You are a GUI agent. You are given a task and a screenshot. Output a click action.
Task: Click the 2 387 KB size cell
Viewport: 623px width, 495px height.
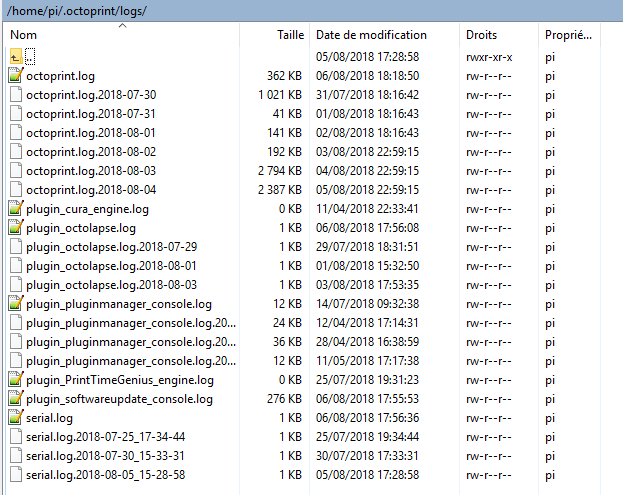coord(280,190)
